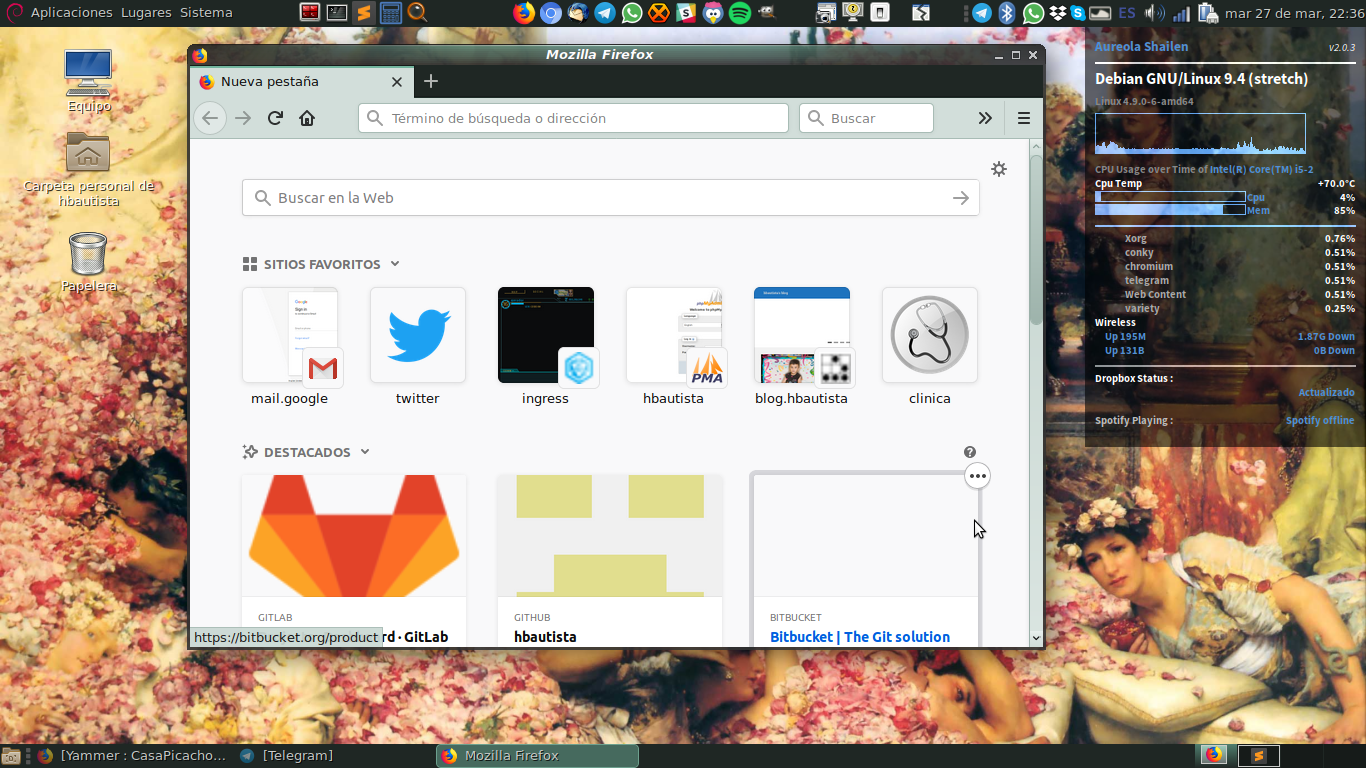Screen dimensions: 1366x768
Task: Open the twitter favorite site
Action: 418,347
